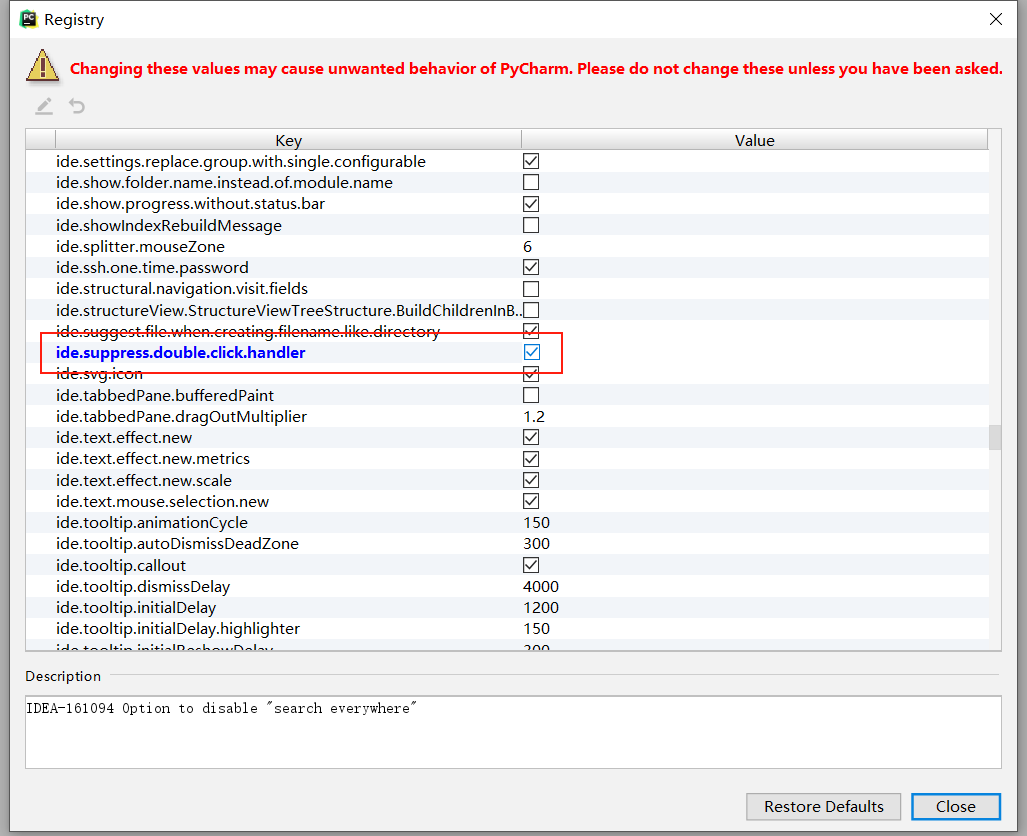Select the ide.tooltip.initialDelay.highlighter key
Image resolution: width=1027 pixels, height=836 pixels.
[x=178, y=629]
